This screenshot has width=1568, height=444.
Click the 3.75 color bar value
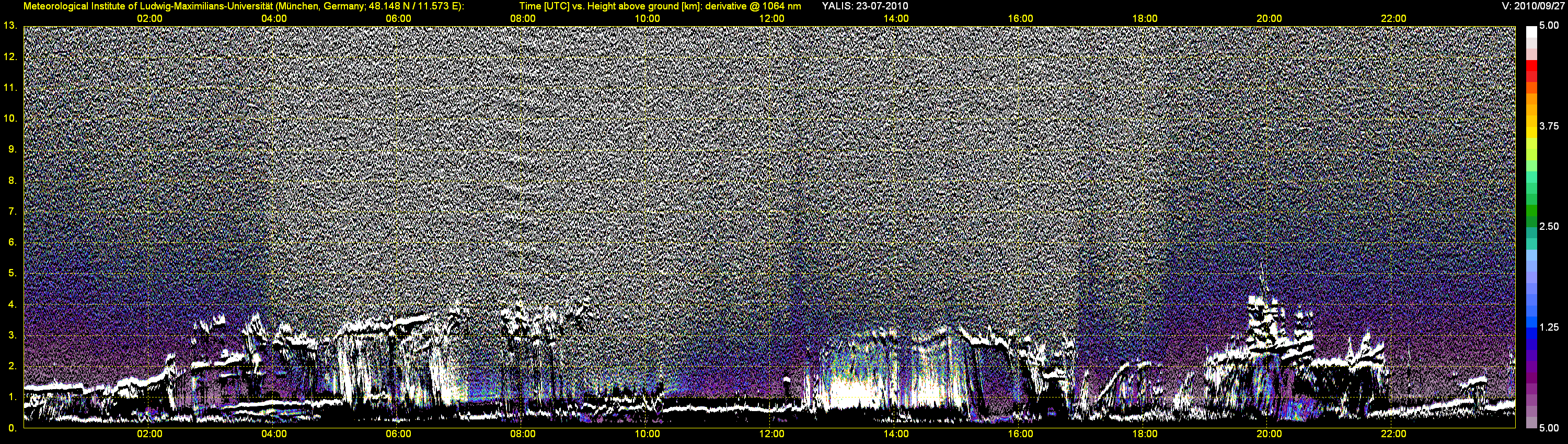tap(1549, 126)
